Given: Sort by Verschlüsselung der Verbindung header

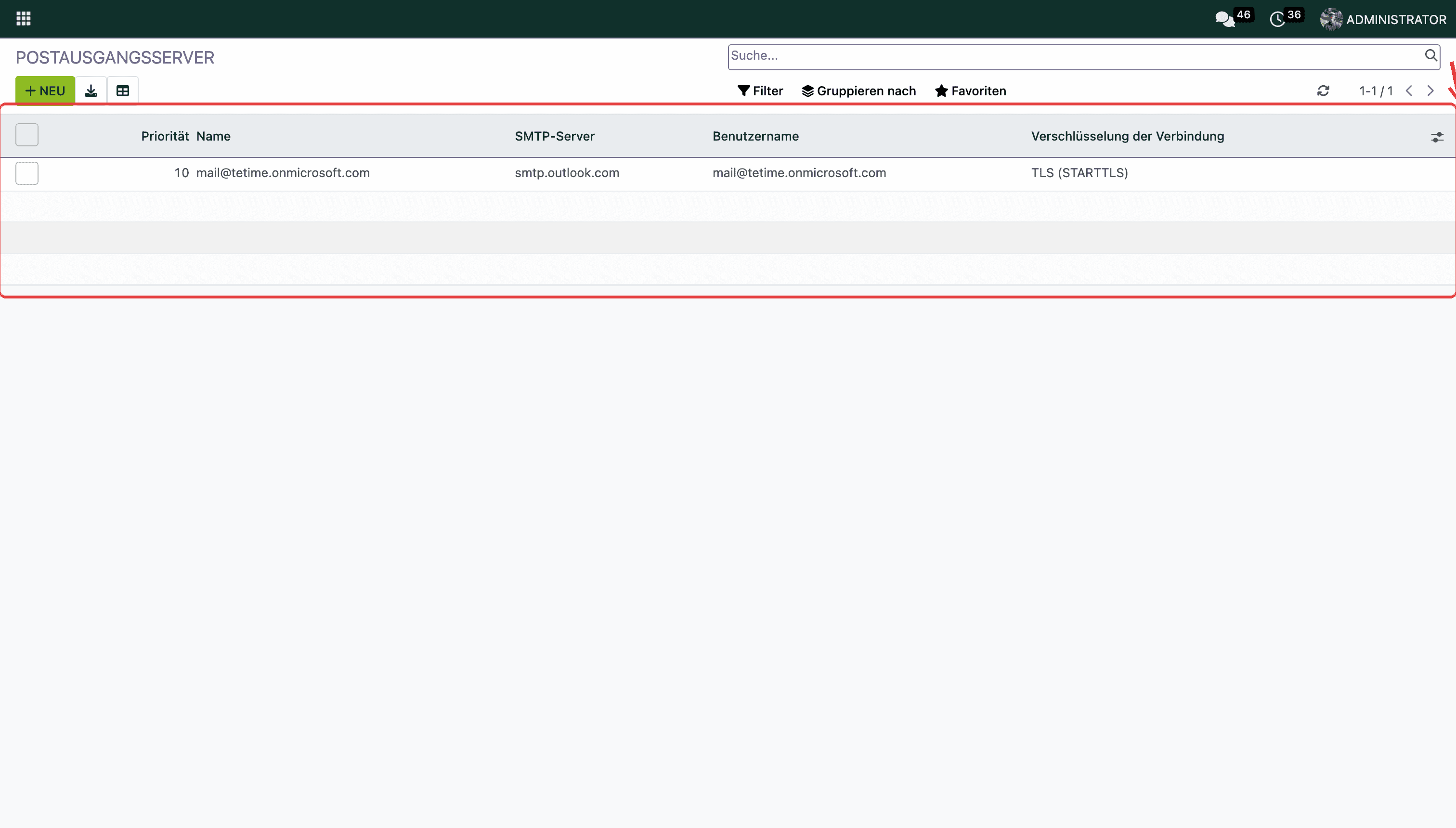Looking at the screenshot, I should pyautogui.click(x=1127, y=136).
